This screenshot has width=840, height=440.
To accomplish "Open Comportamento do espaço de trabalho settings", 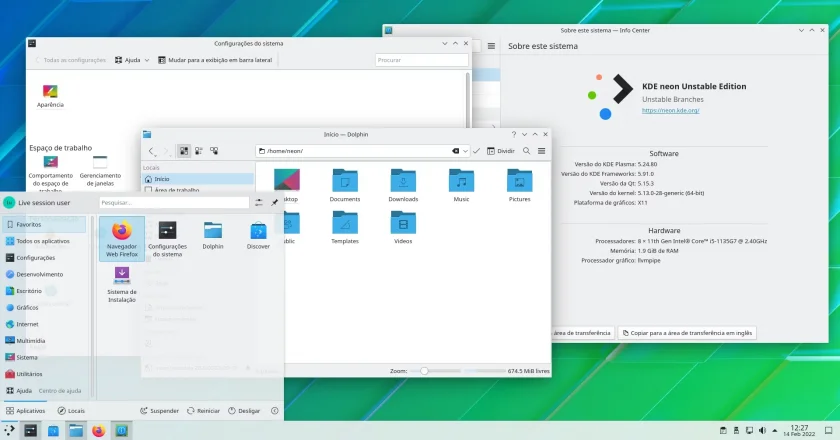I will [50, 175].
